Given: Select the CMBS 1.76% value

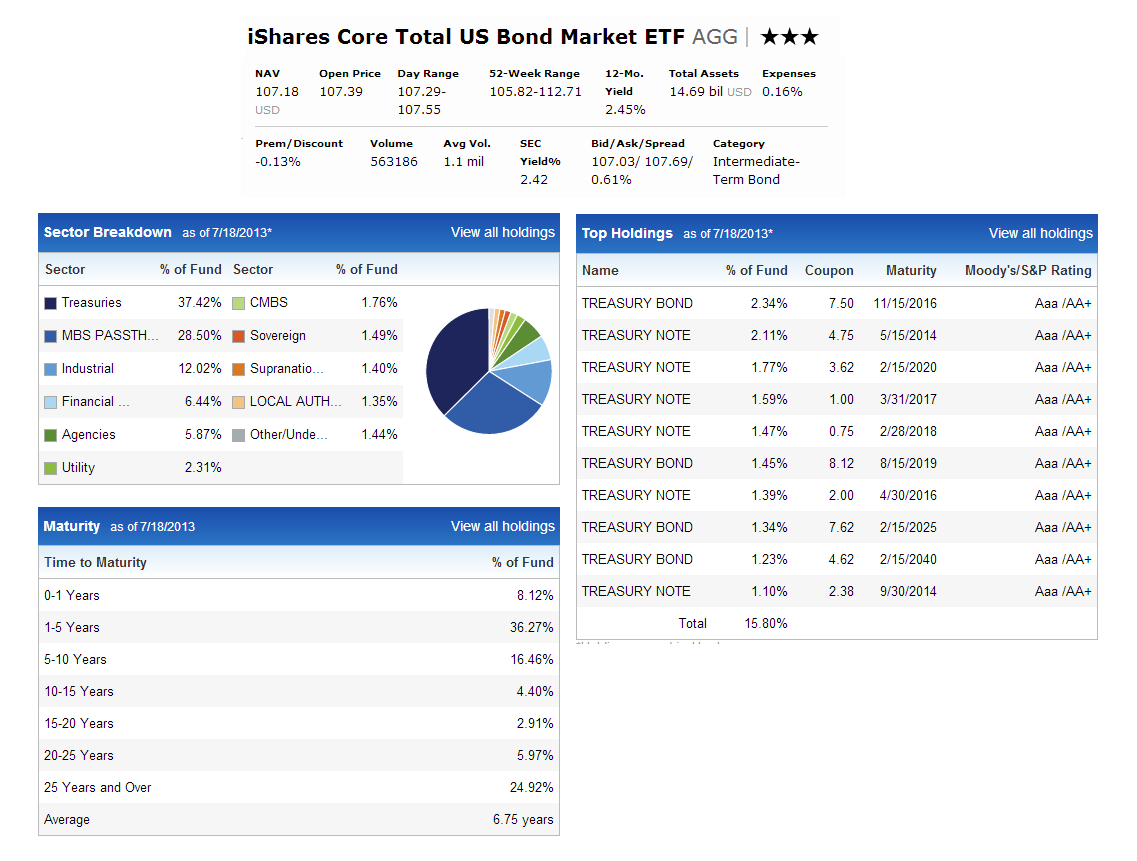Looking at the screenshot, I should click(379, 302).
